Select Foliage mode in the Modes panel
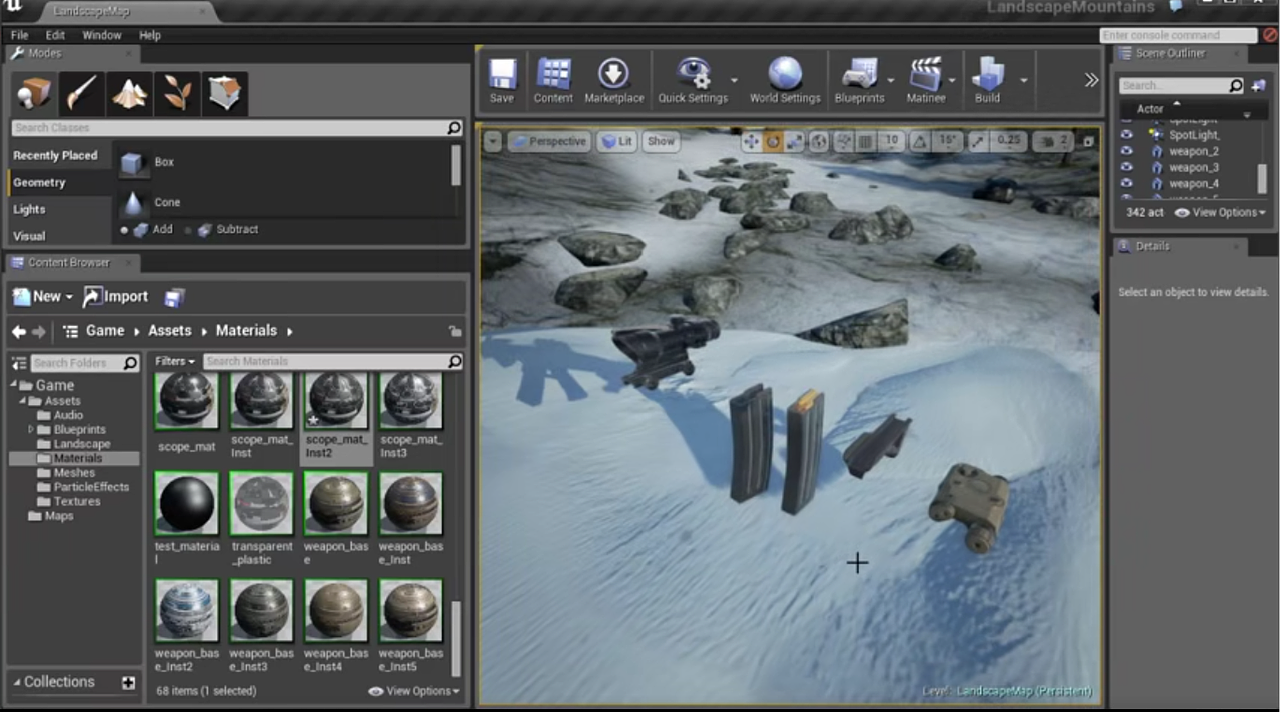The width and height of the screenshot is (1280, 712). 178,93
